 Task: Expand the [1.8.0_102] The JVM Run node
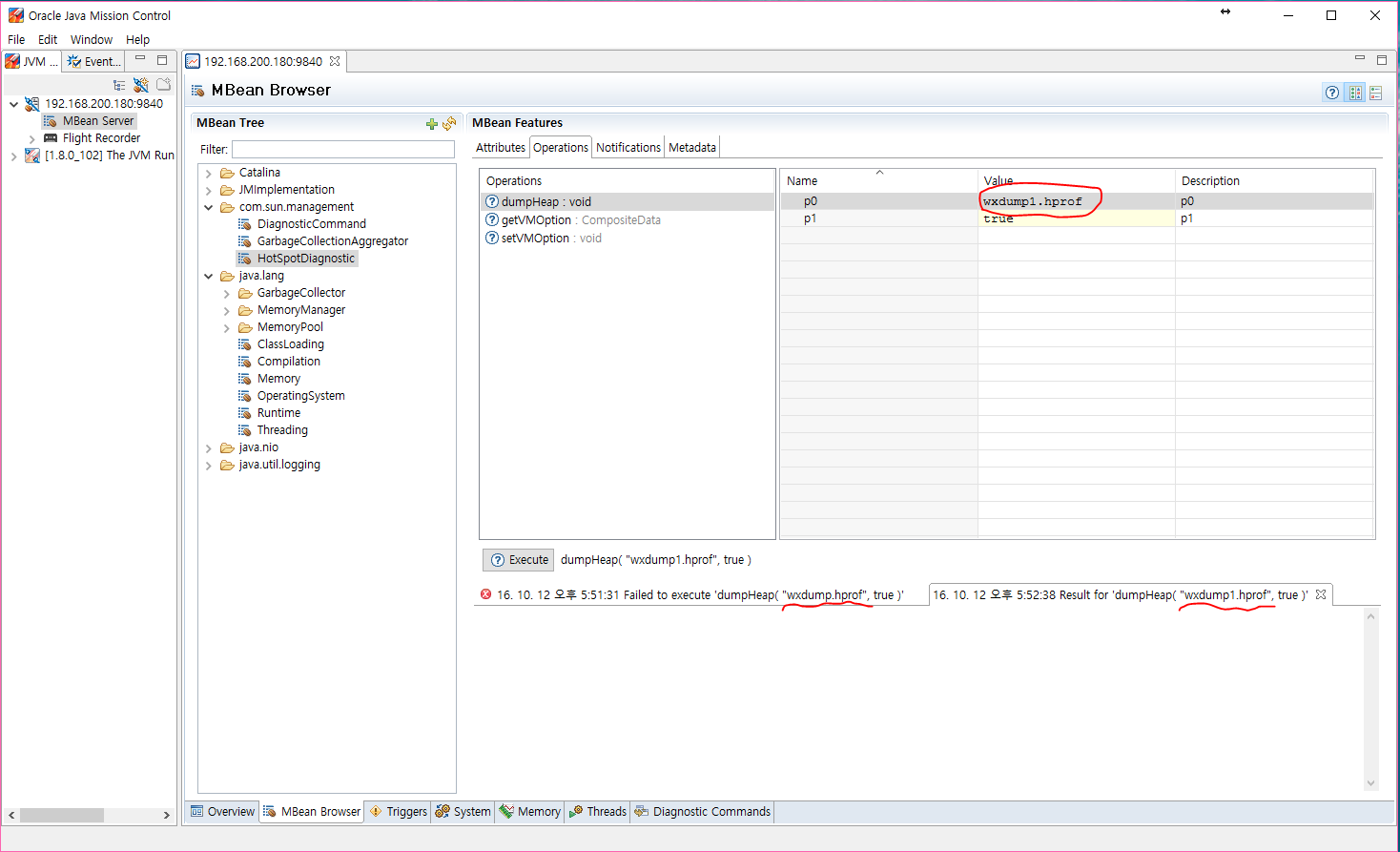click(x=13, y=156)
